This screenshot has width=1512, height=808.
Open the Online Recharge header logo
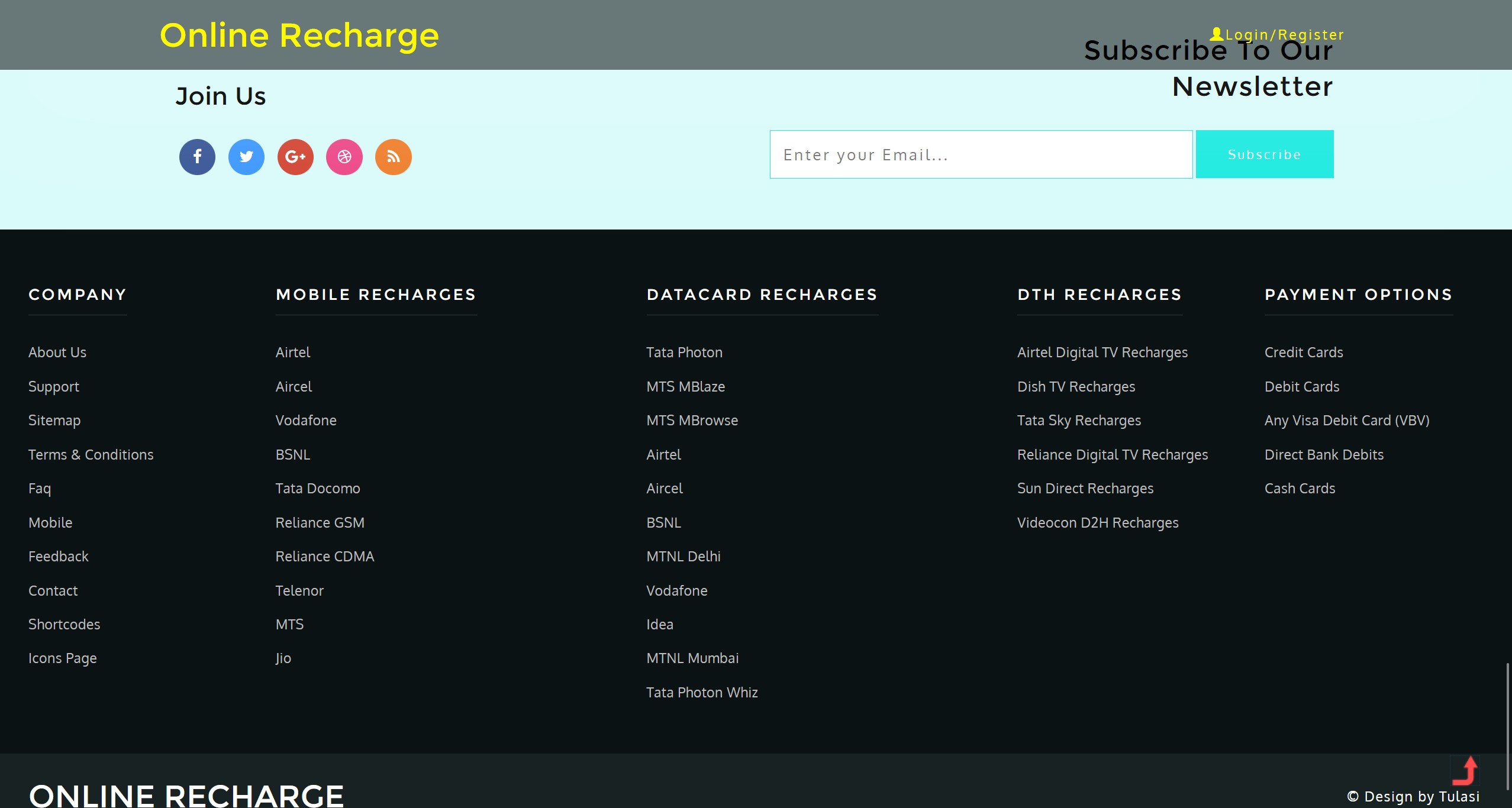299,35
